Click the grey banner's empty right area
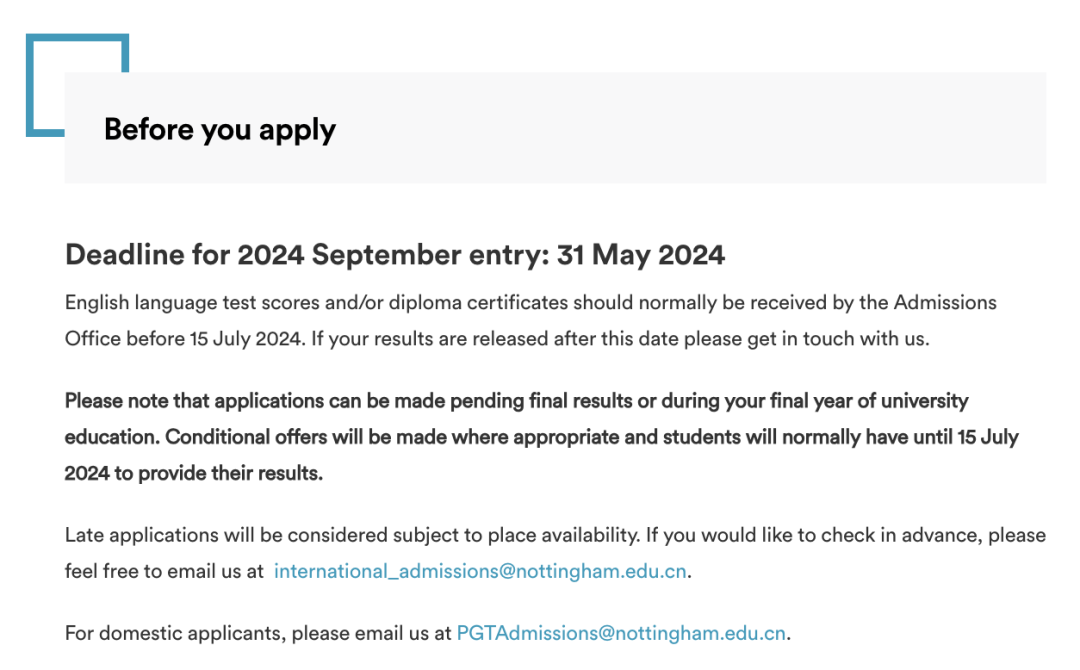 [x=800, y=128]
